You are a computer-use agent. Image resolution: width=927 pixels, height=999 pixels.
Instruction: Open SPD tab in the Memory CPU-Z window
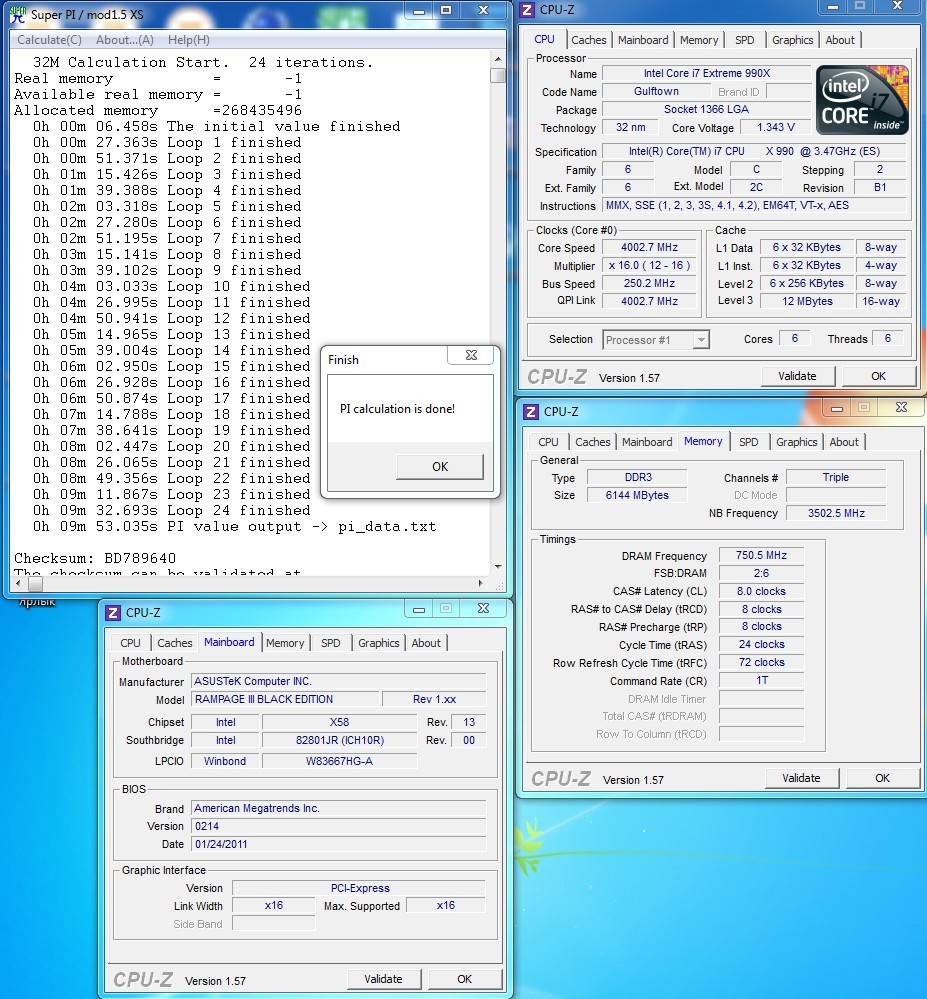tap(748, 442)
